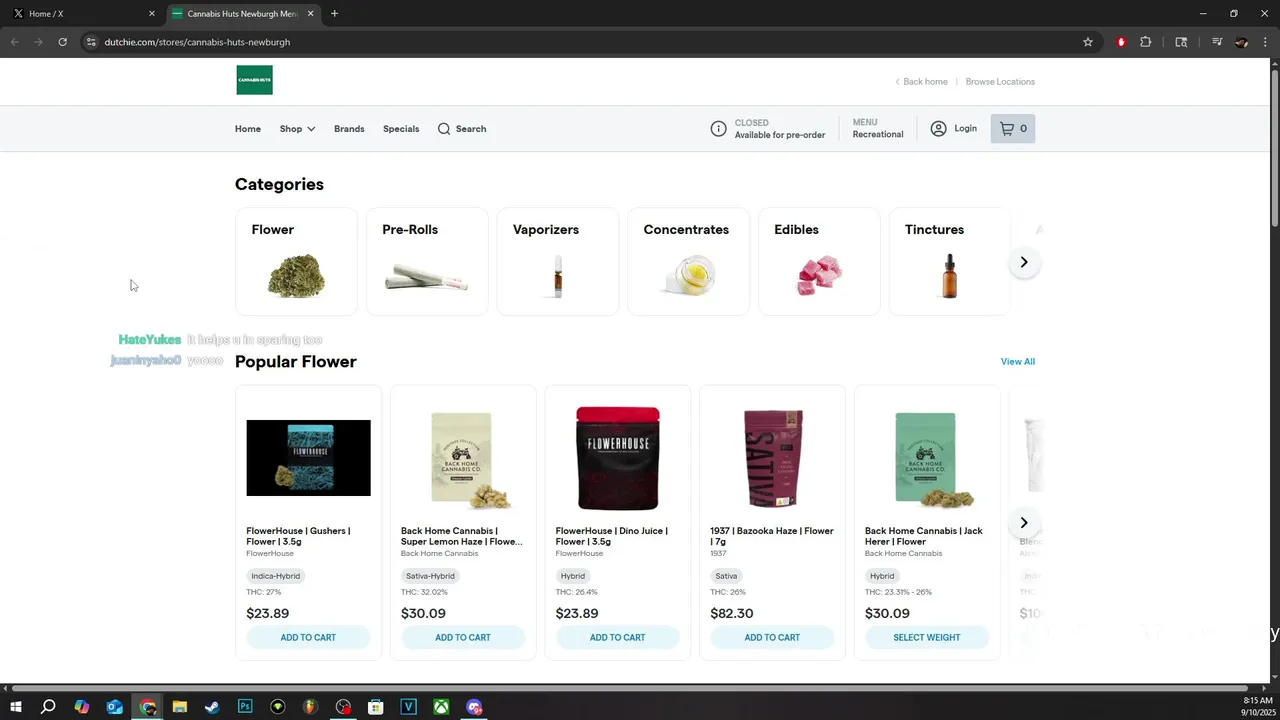Open the shopping cart icon button
This screenshot has width=1280, height=720.
[1013, 128]
